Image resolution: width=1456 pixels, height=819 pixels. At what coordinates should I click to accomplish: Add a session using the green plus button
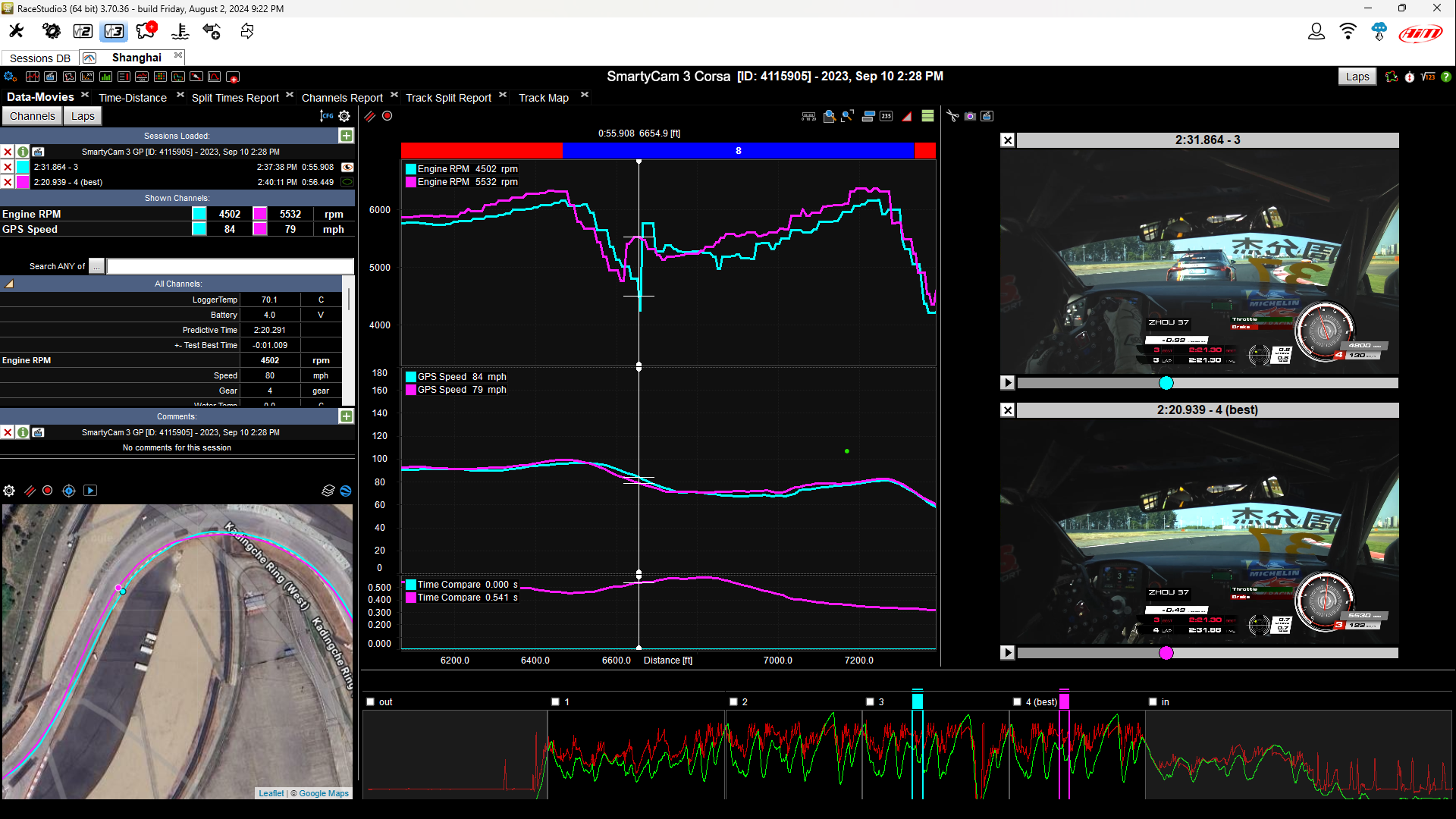click(x=346, y=135)
